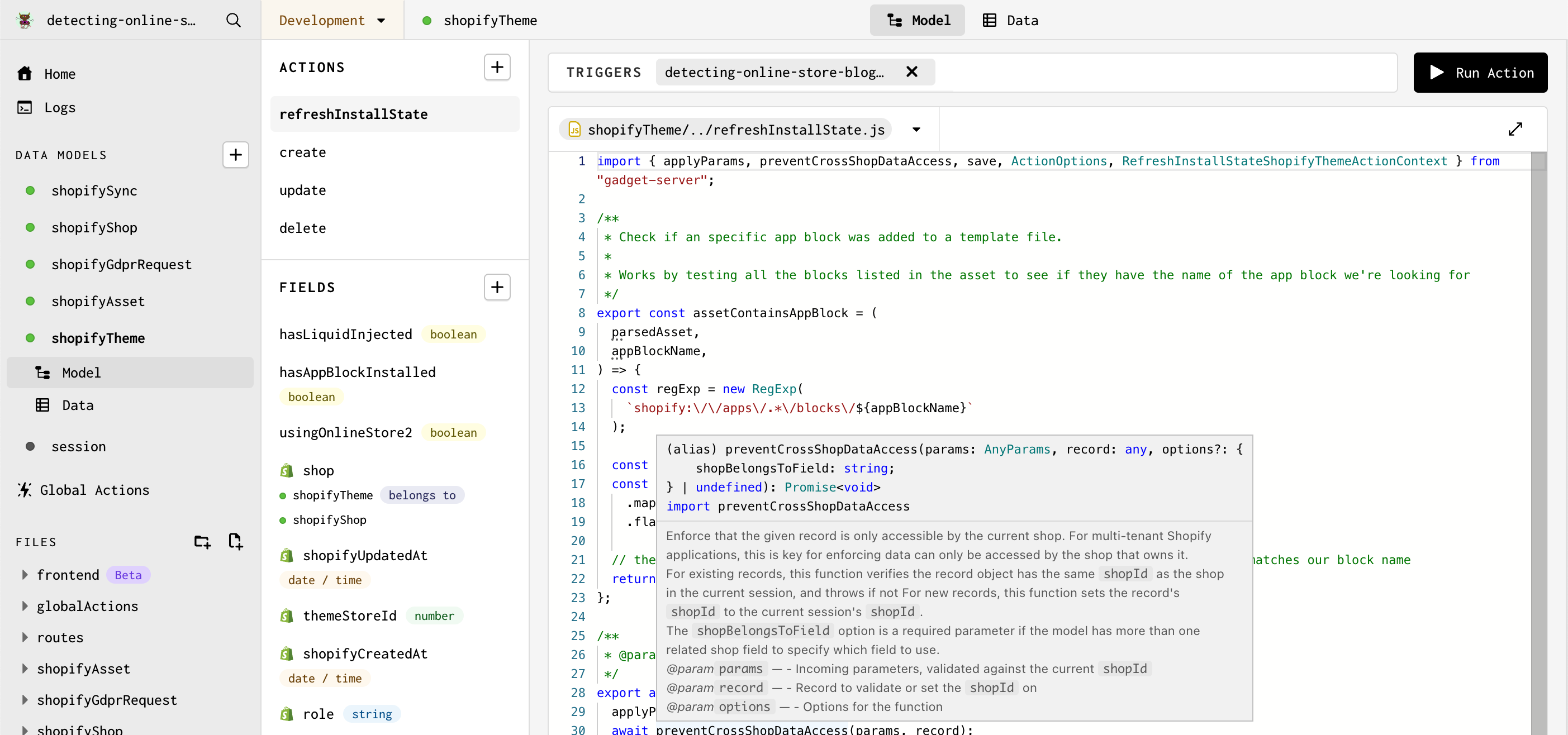Create a new folder in Files

202,542
